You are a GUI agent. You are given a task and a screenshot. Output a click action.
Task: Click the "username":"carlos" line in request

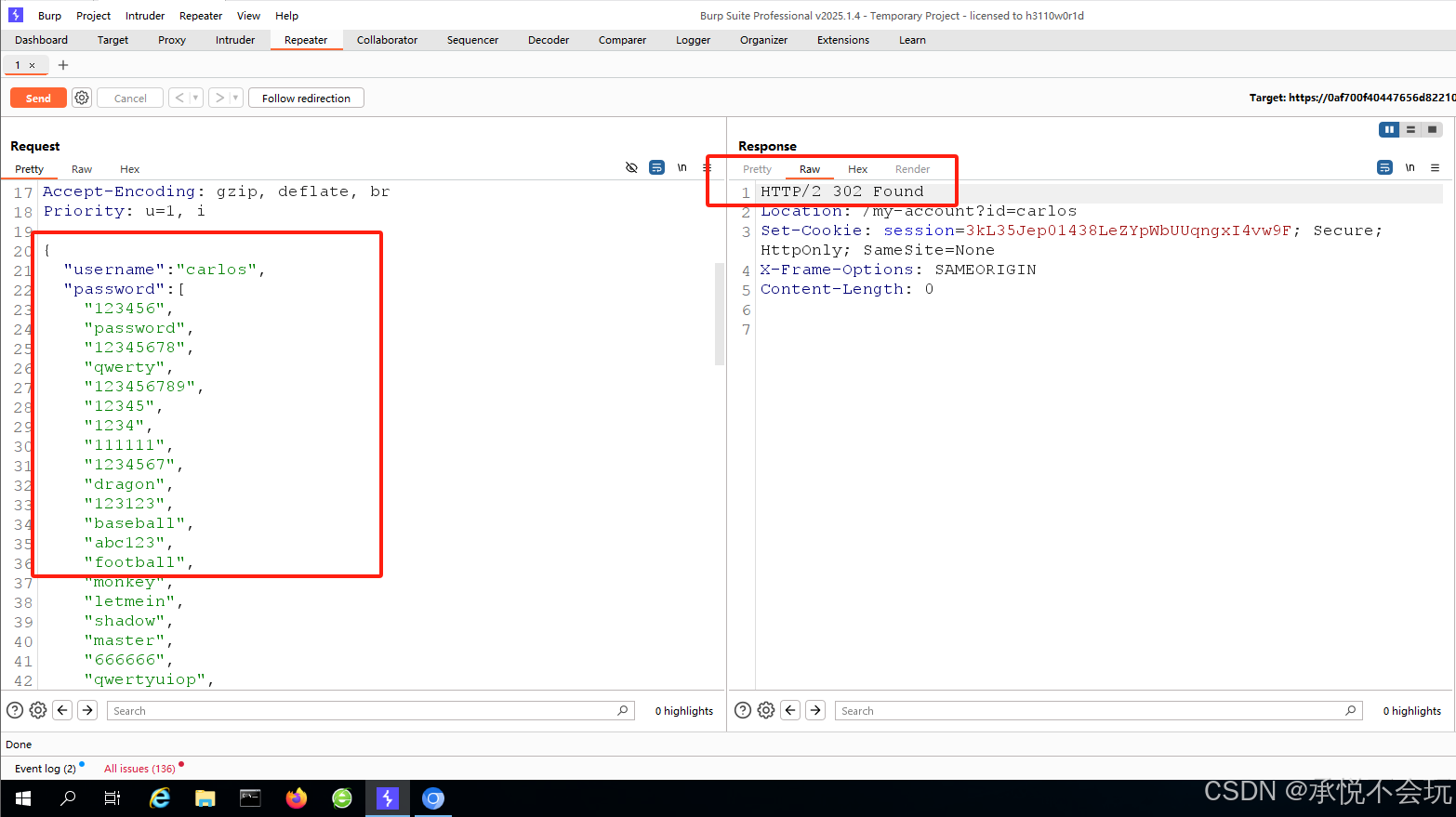click(x=165, y=270)
